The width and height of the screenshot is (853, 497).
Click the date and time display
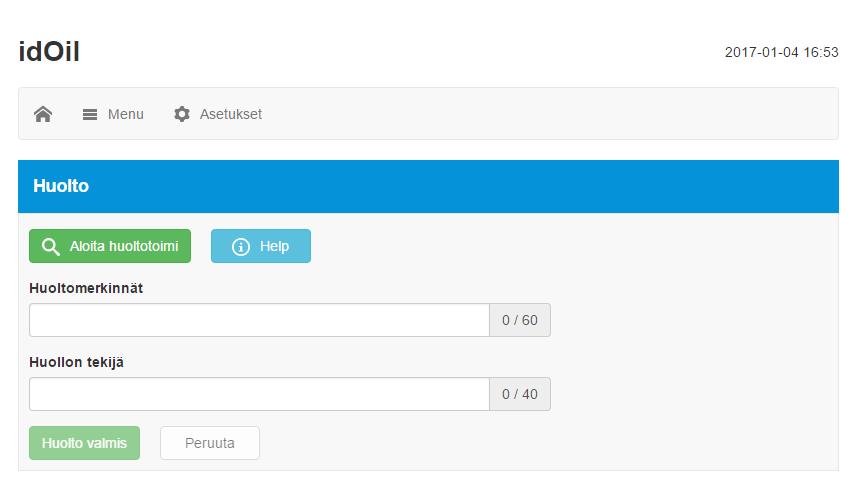point(781,53)
